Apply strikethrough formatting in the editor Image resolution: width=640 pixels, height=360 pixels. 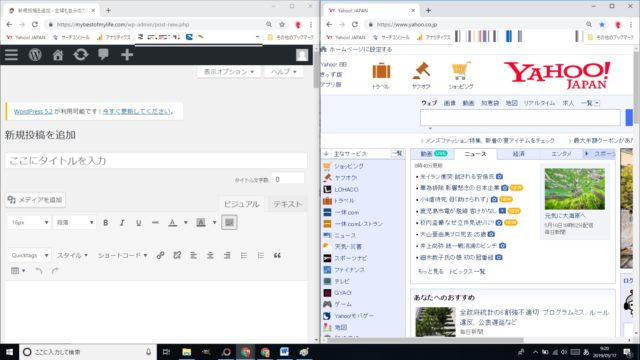[155, 222]
